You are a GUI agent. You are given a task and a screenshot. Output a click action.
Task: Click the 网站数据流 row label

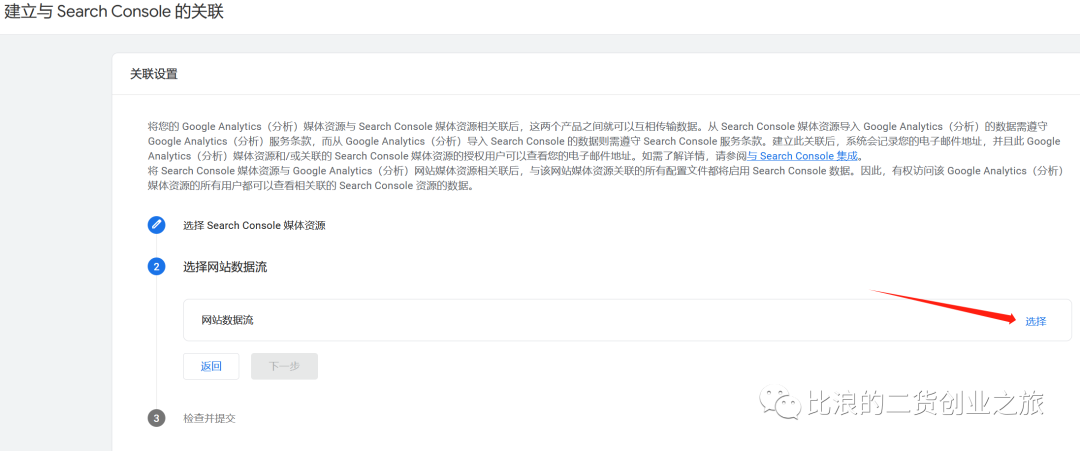click(x=227, y=320)
